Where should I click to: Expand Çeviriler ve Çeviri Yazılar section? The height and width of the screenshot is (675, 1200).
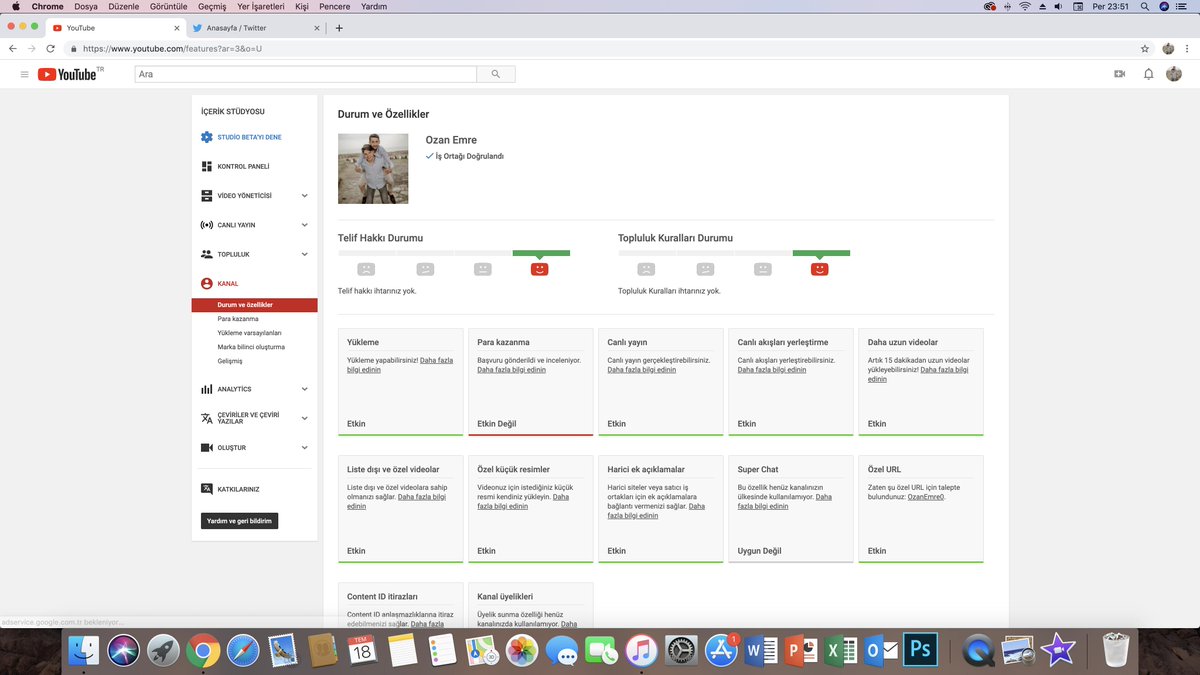[305, 418]
